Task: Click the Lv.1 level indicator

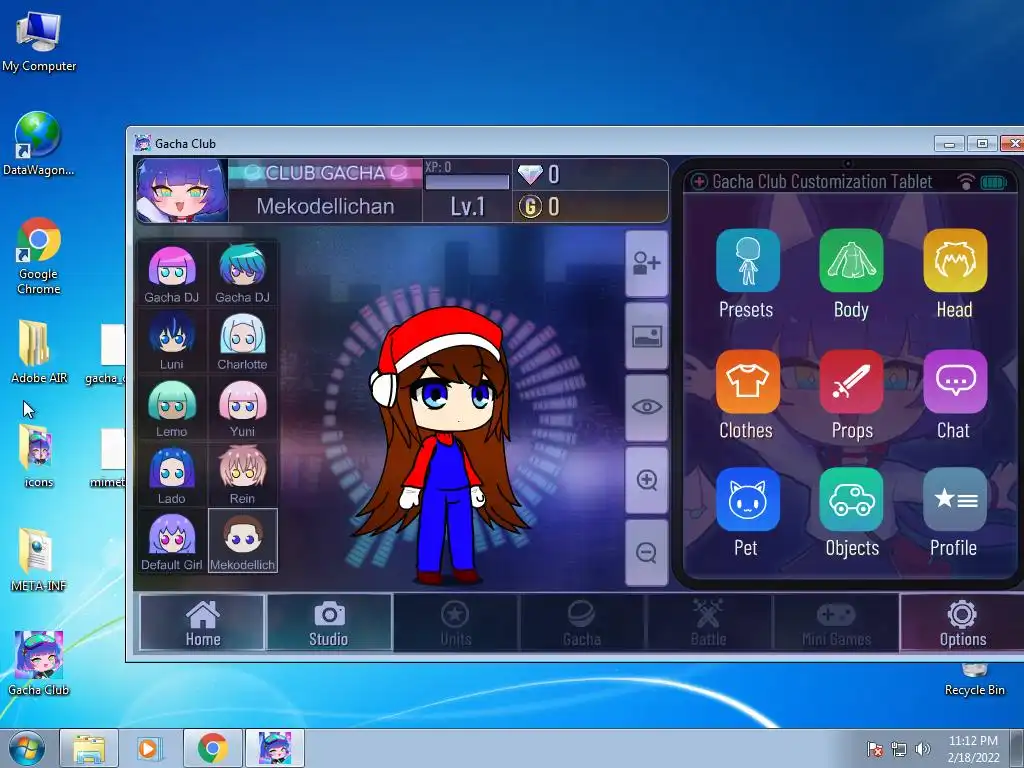Action: tap(468, 207)
